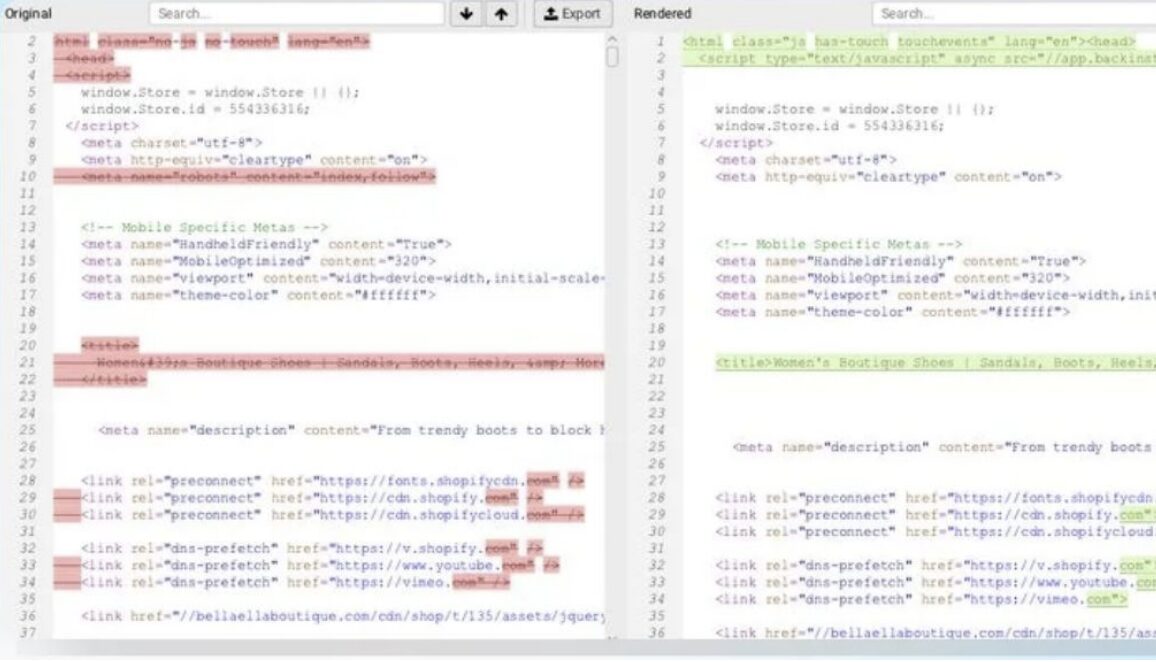Click the Export button
The width and height of the screenshot is (1156, 662).
[x=572, y=13]
